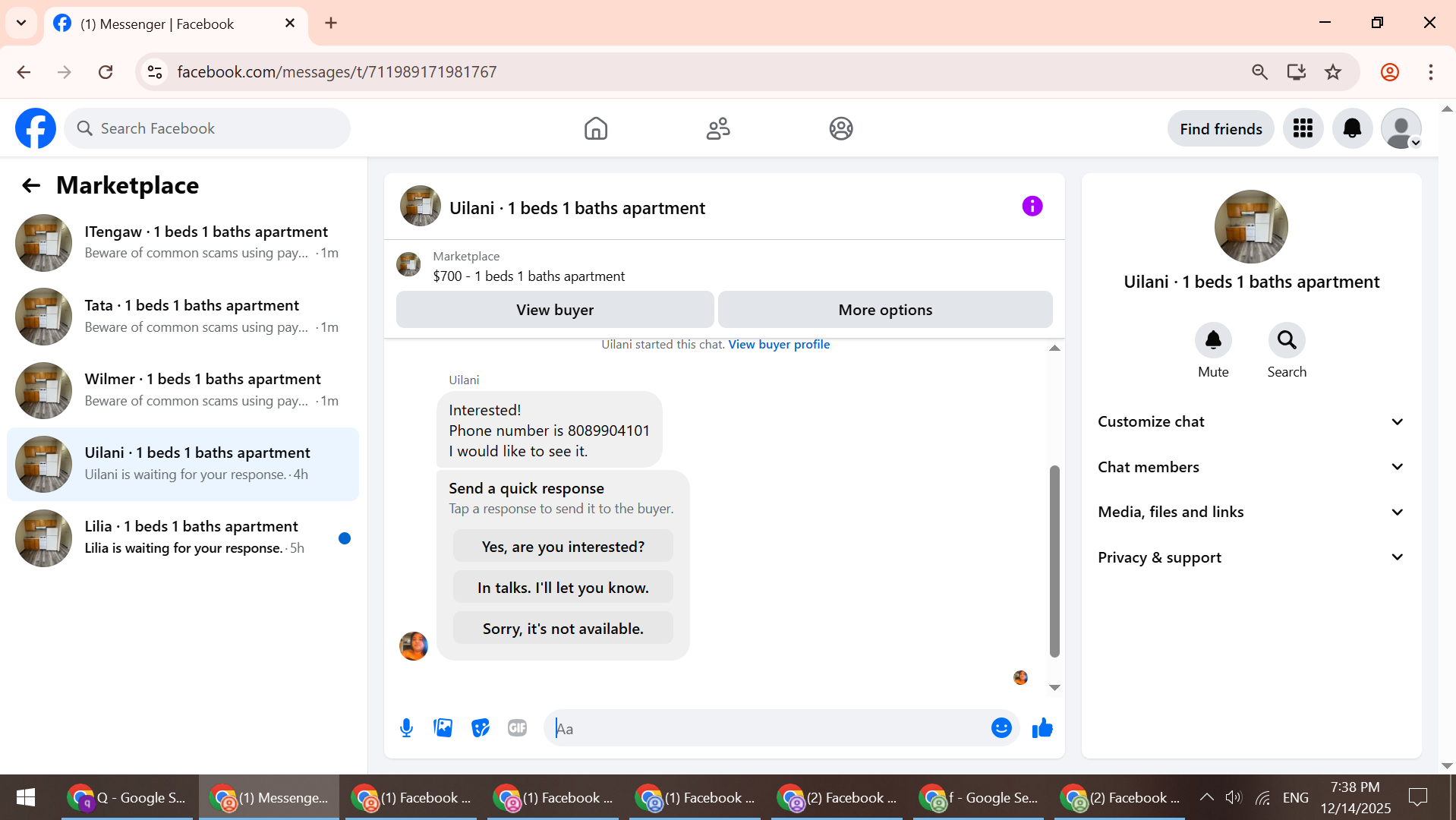Go back from Marketplace chats list

(30, 185)
